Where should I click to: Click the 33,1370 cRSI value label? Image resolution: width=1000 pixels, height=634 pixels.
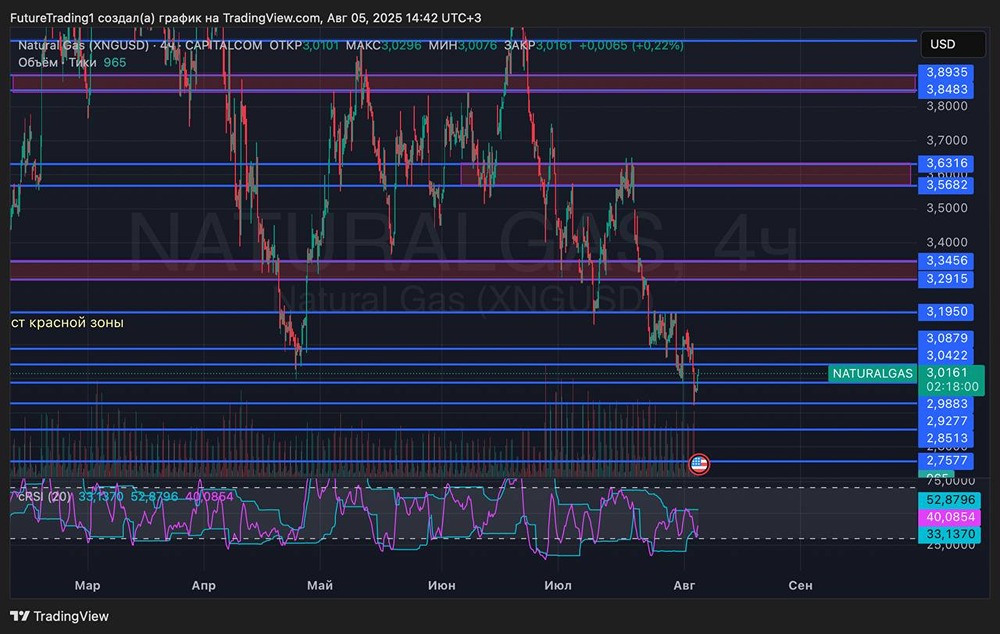[951, 535]
